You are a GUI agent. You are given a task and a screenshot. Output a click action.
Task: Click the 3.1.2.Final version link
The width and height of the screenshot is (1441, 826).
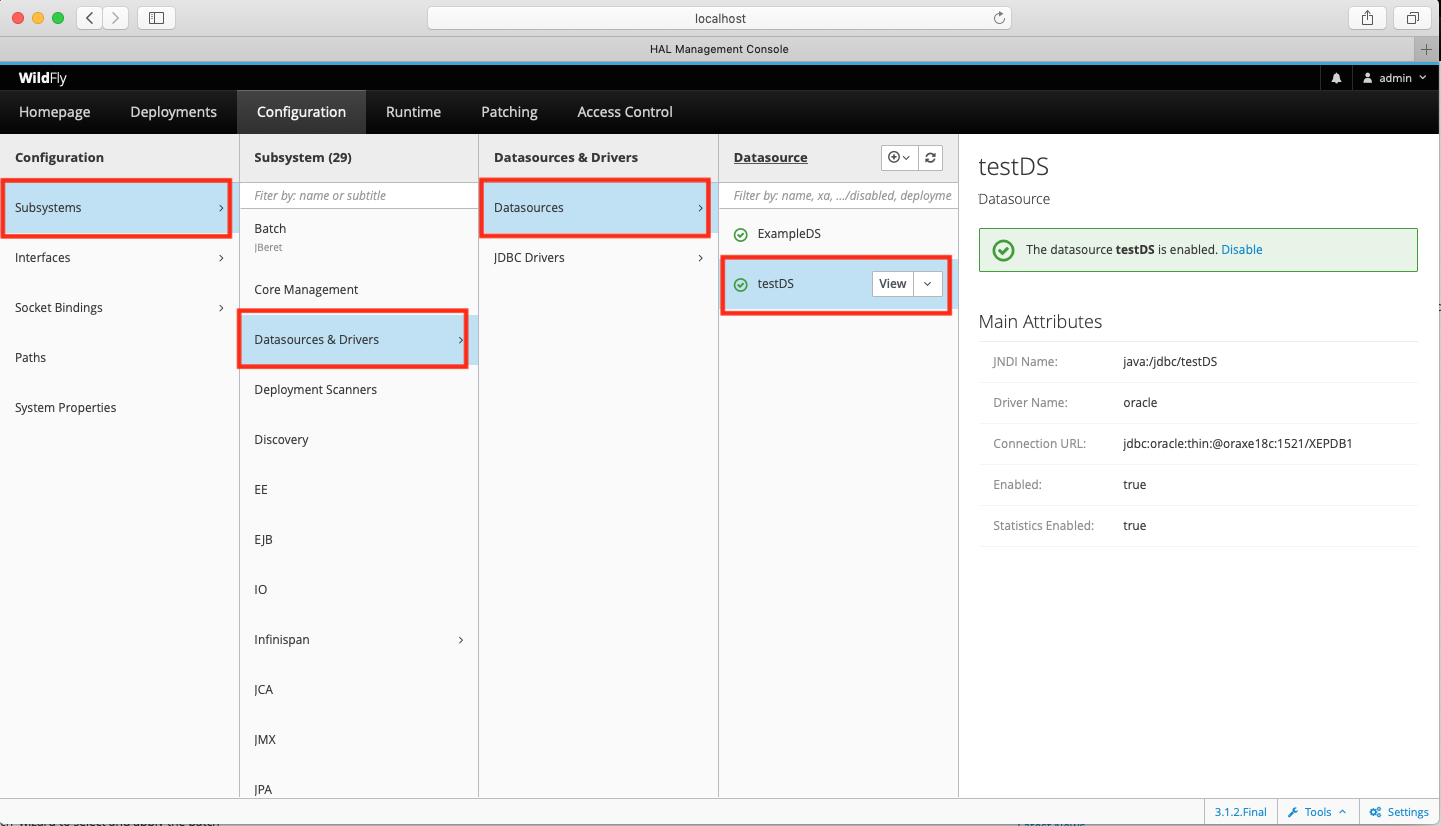(1240, 811)
